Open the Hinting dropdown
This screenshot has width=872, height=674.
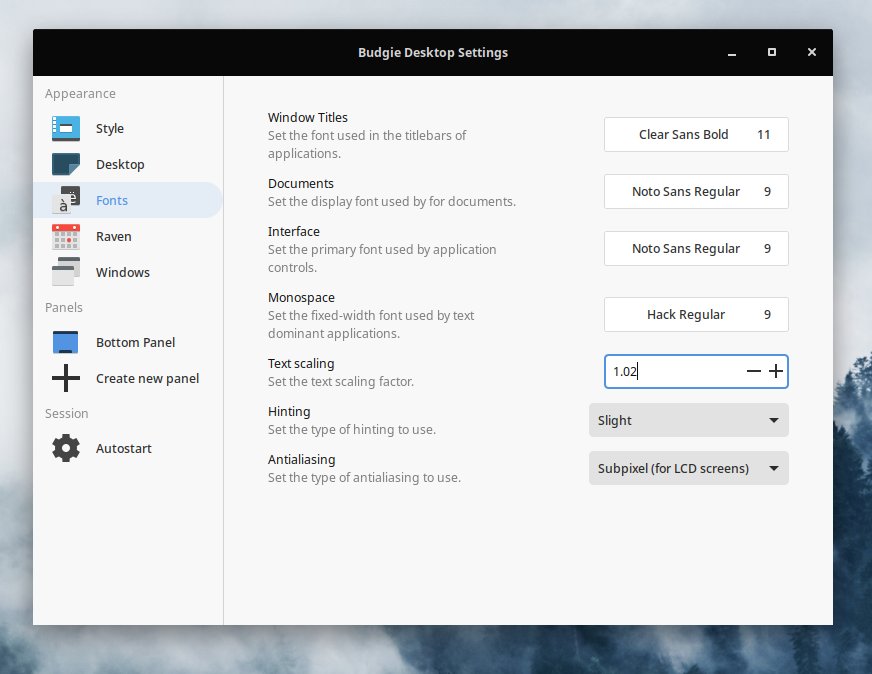click(688, 420)
